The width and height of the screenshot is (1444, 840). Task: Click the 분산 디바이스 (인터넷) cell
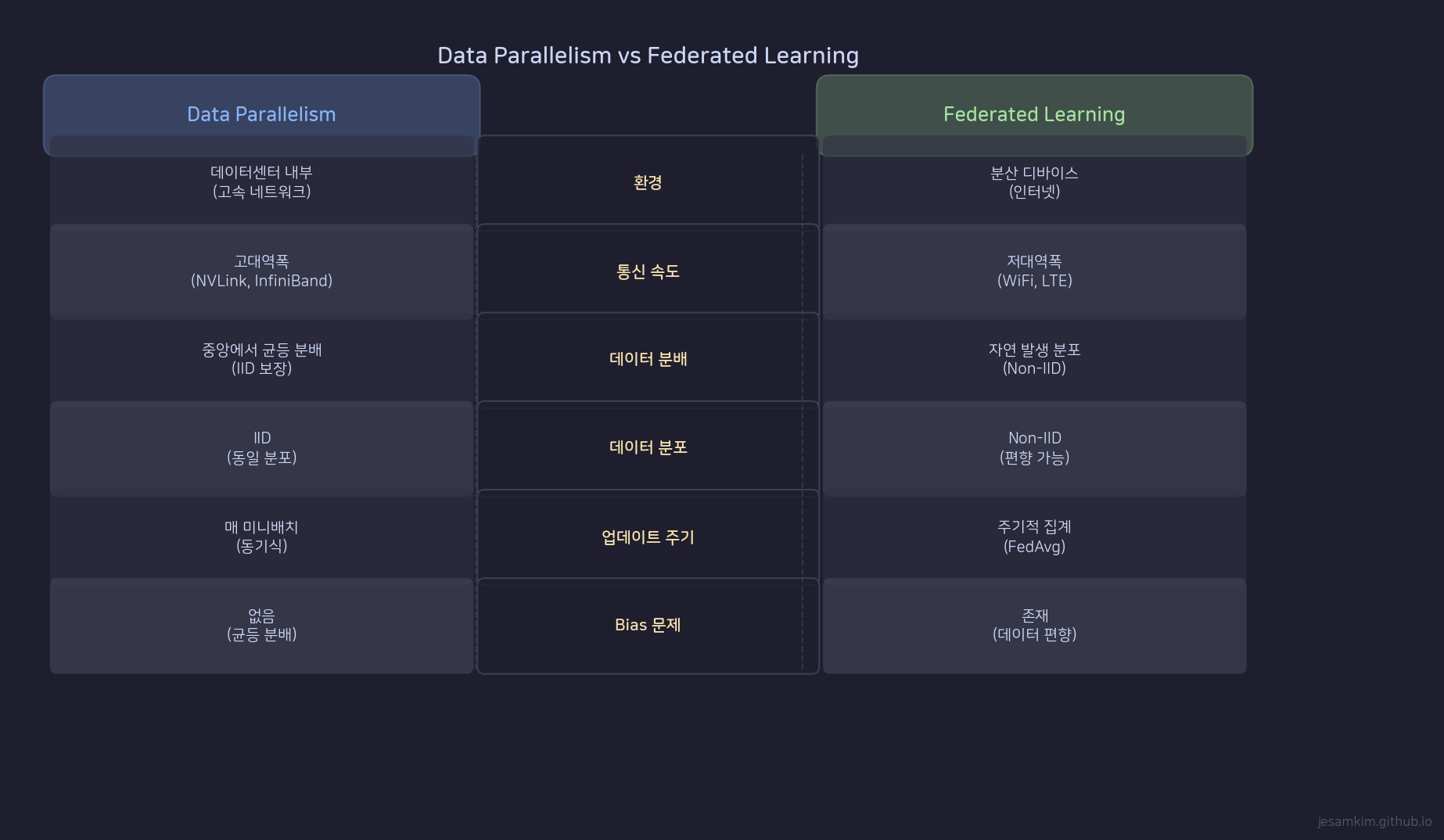click(x=1034, y=181)
